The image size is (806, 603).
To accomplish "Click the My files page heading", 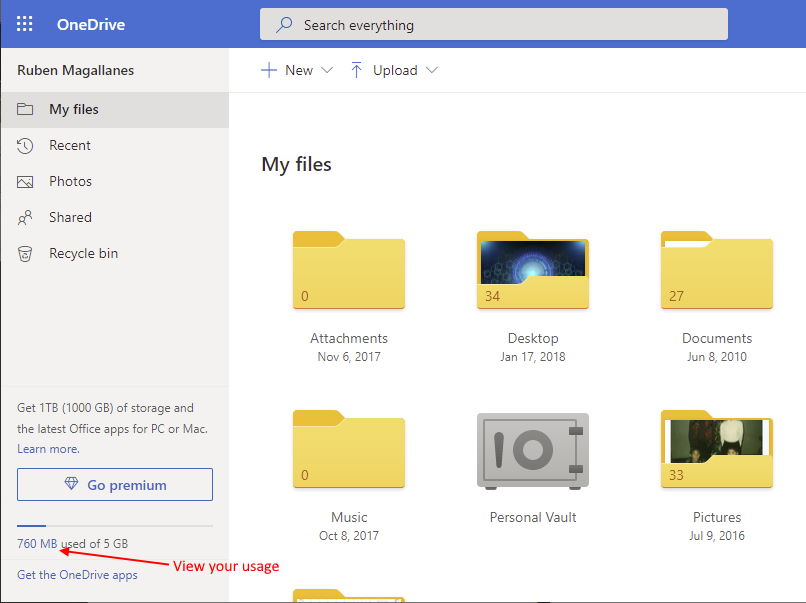I will point(297,165).
